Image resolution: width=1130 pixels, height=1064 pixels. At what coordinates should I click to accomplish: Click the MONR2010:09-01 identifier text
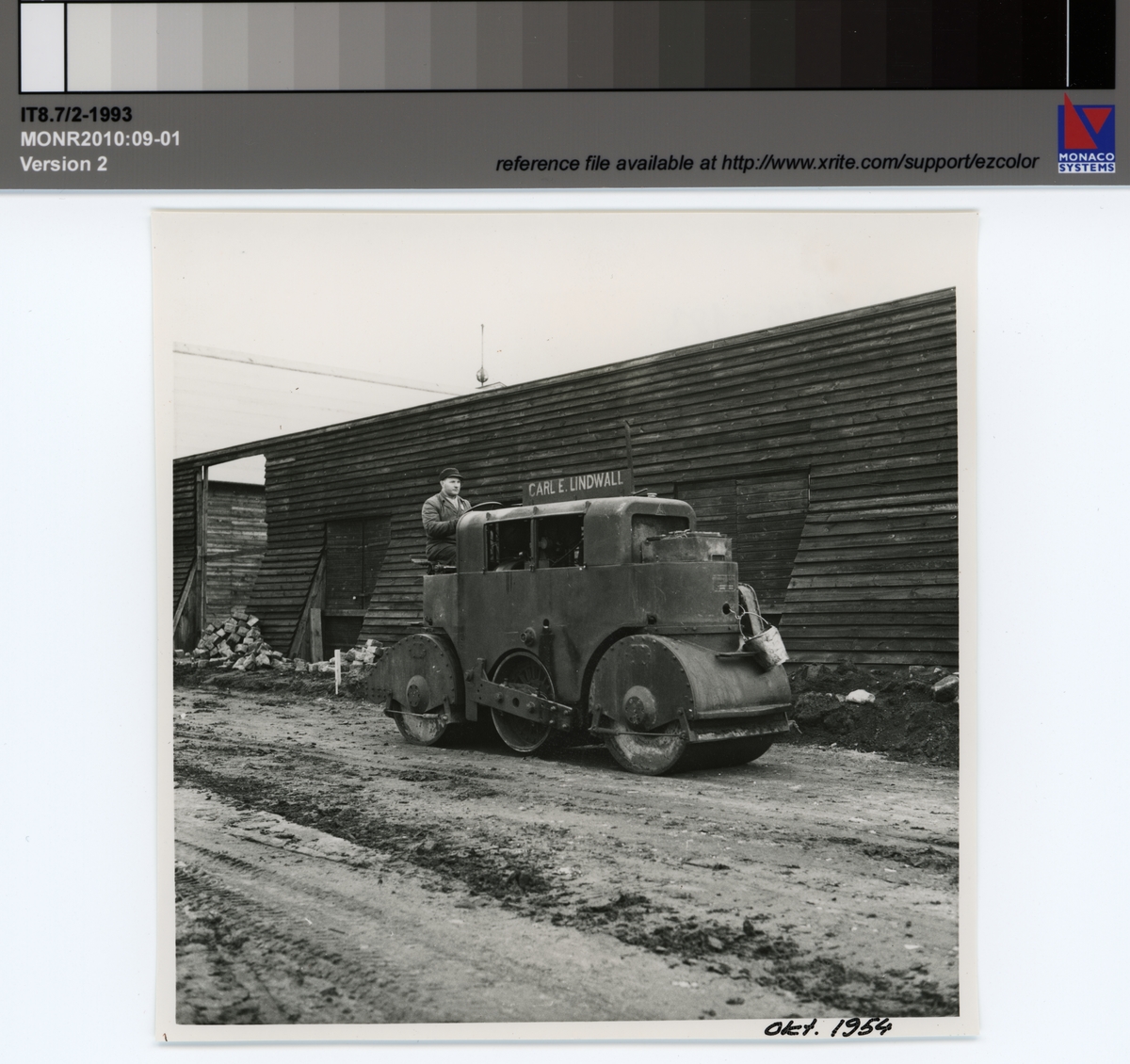100,139
